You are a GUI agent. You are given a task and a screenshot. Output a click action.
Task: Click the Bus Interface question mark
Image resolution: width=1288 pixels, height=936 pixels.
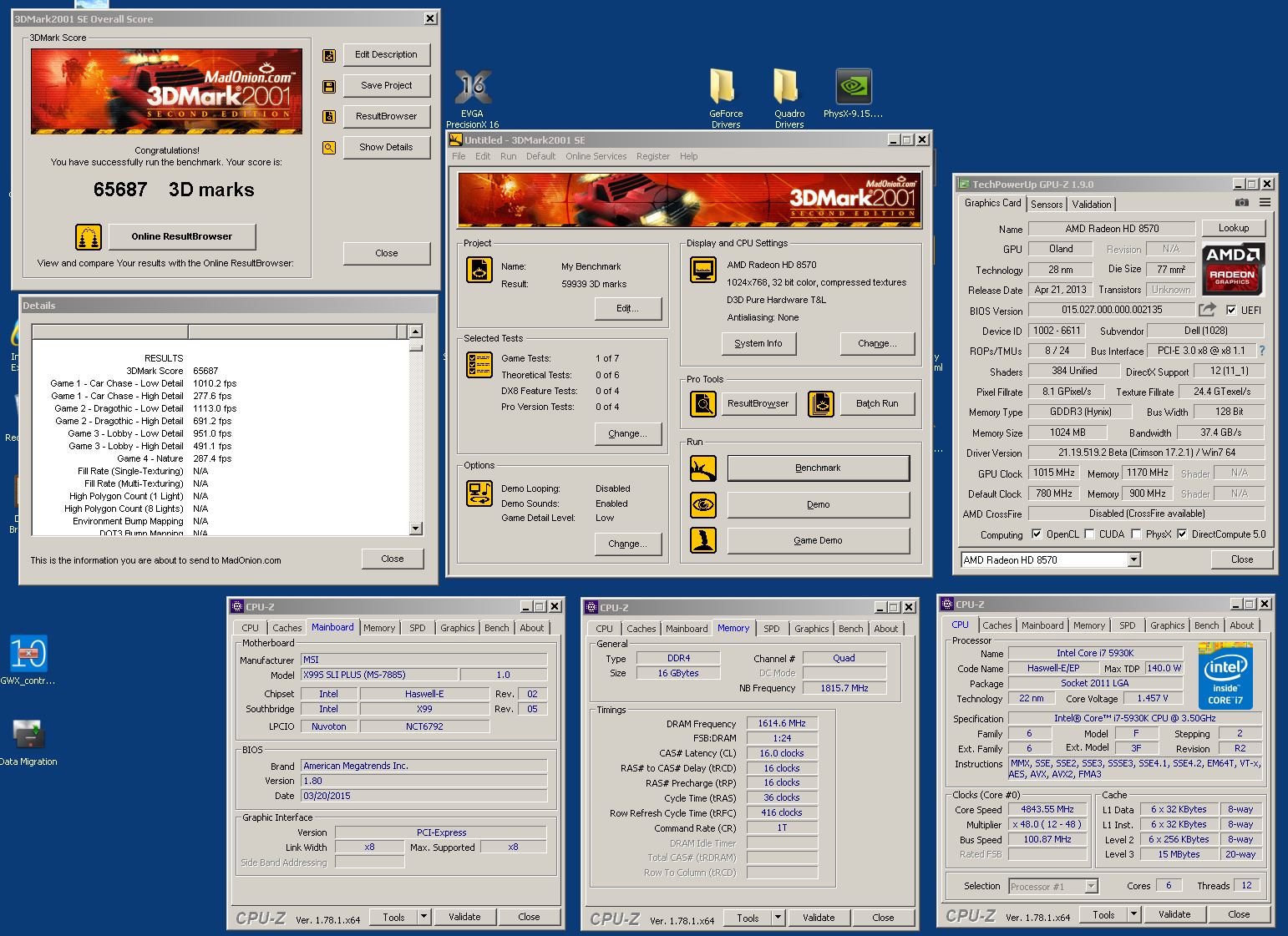tap(1261, 351)
